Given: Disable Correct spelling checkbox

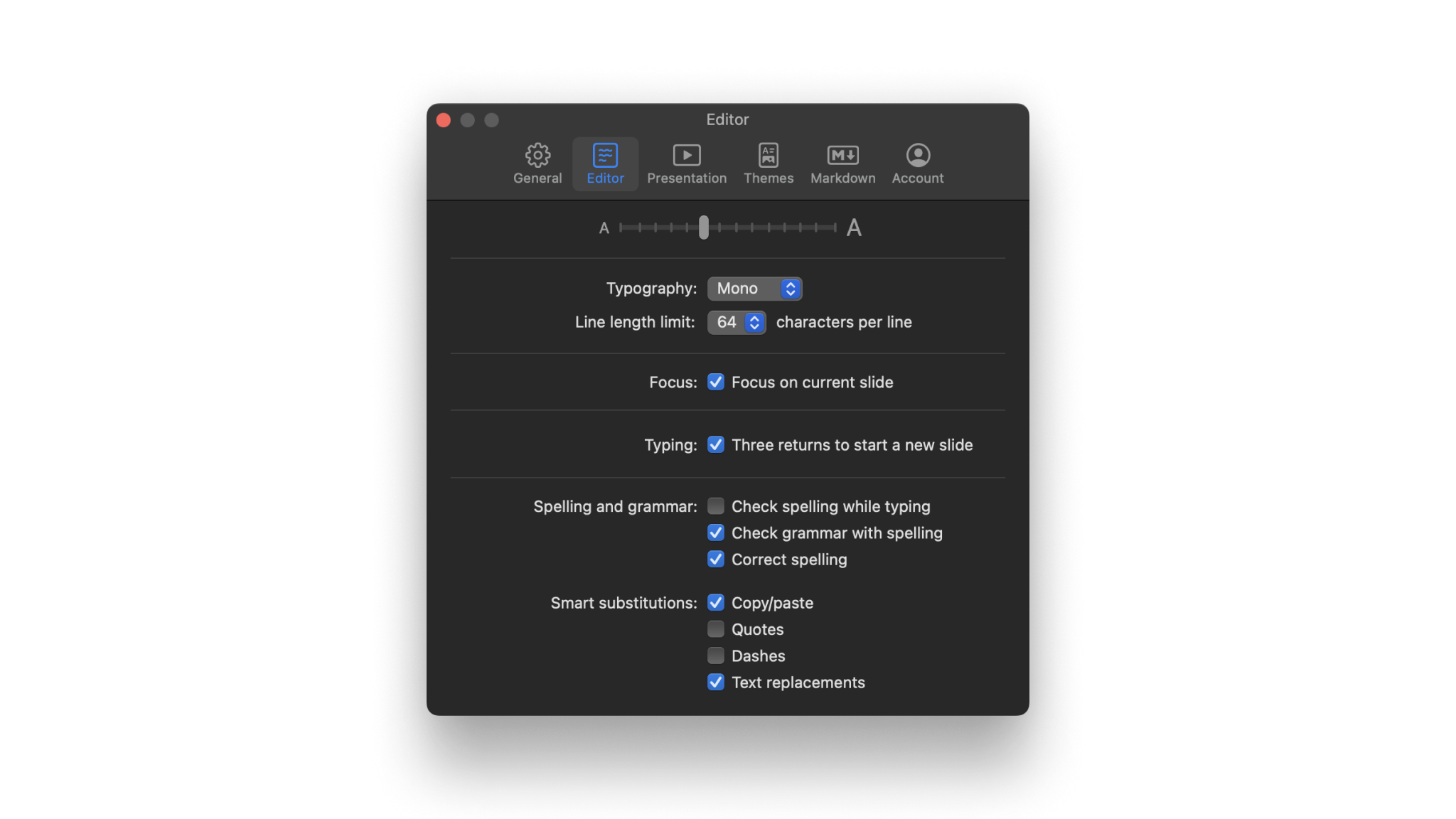Looking at the screenshot, I should pos(716,559).
